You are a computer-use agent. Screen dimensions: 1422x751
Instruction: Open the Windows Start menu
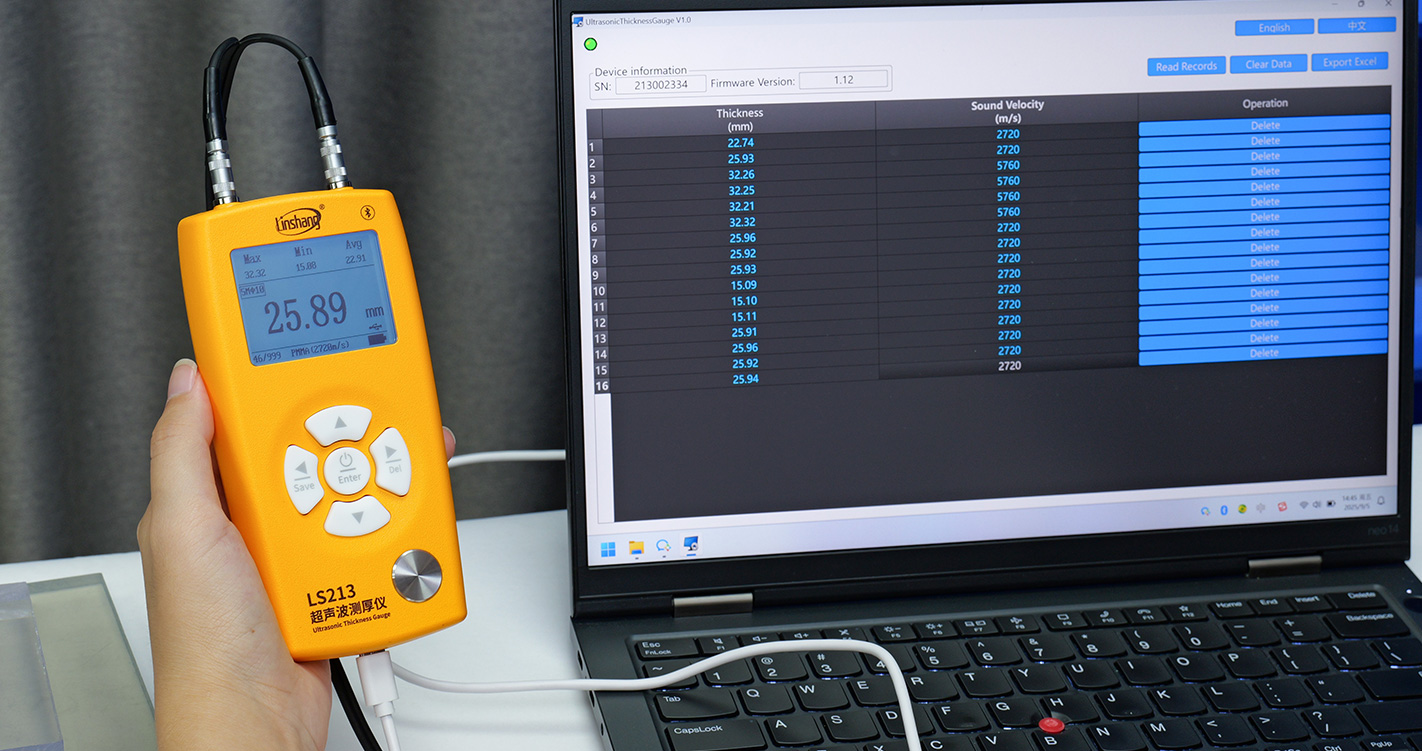(x=607, y=549)
